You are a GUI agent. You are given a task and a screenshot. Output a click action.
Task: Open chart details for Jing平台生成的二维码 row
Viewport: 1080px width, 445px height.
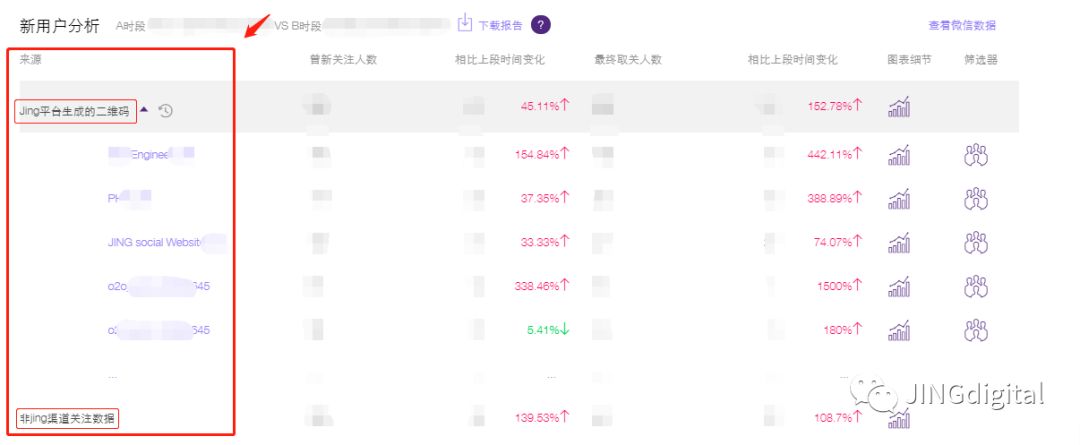point(899,107)
